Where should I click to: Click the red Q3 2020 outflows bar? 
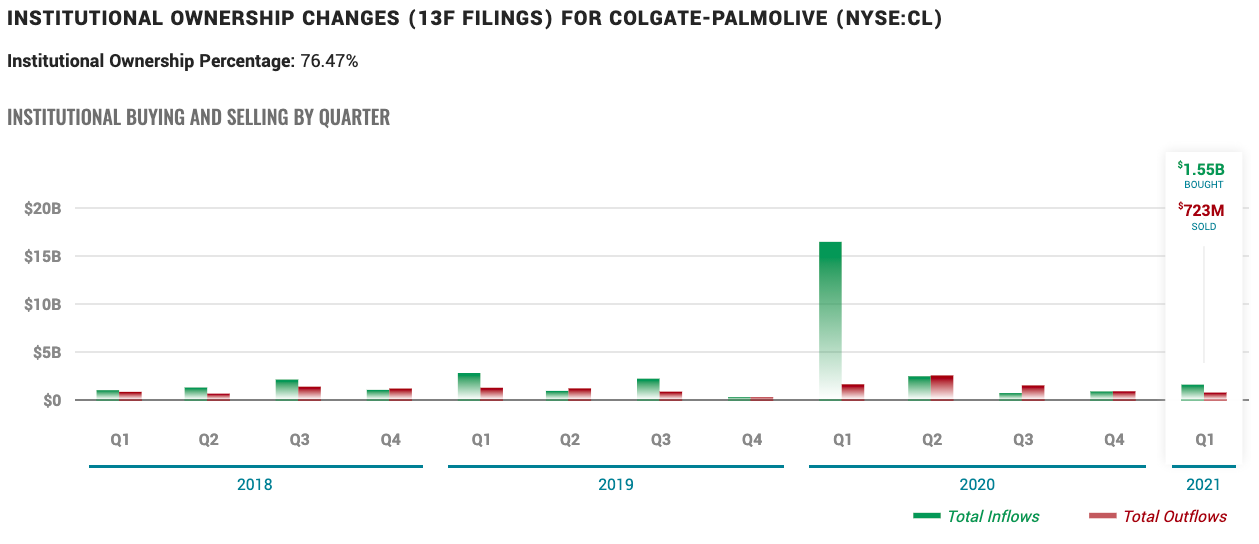pyautogui.click(x=1033, y=393)
